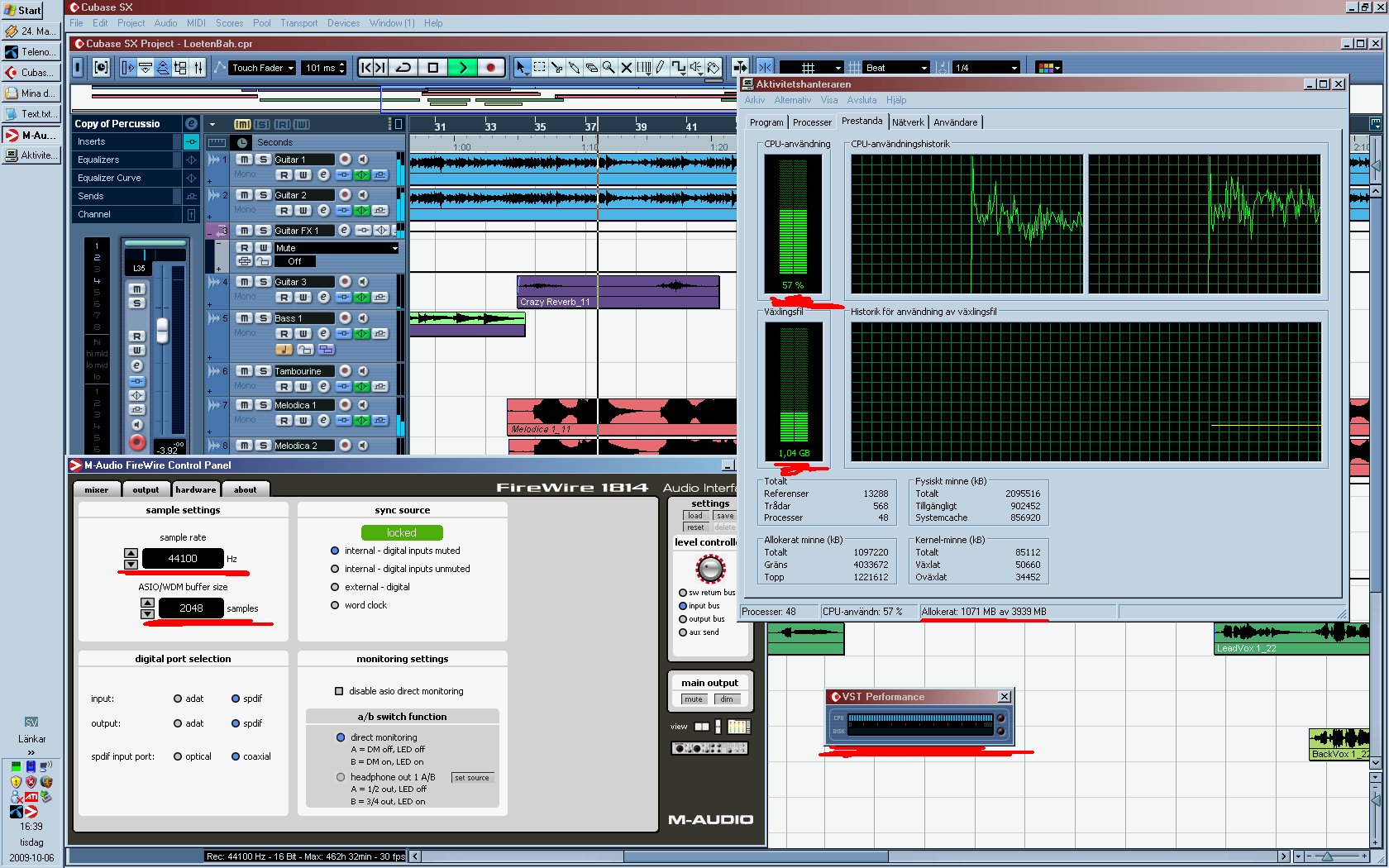Select the Mute X tool
The width and height of the screenshot is (1389, 868).
[x=626, y=68]
